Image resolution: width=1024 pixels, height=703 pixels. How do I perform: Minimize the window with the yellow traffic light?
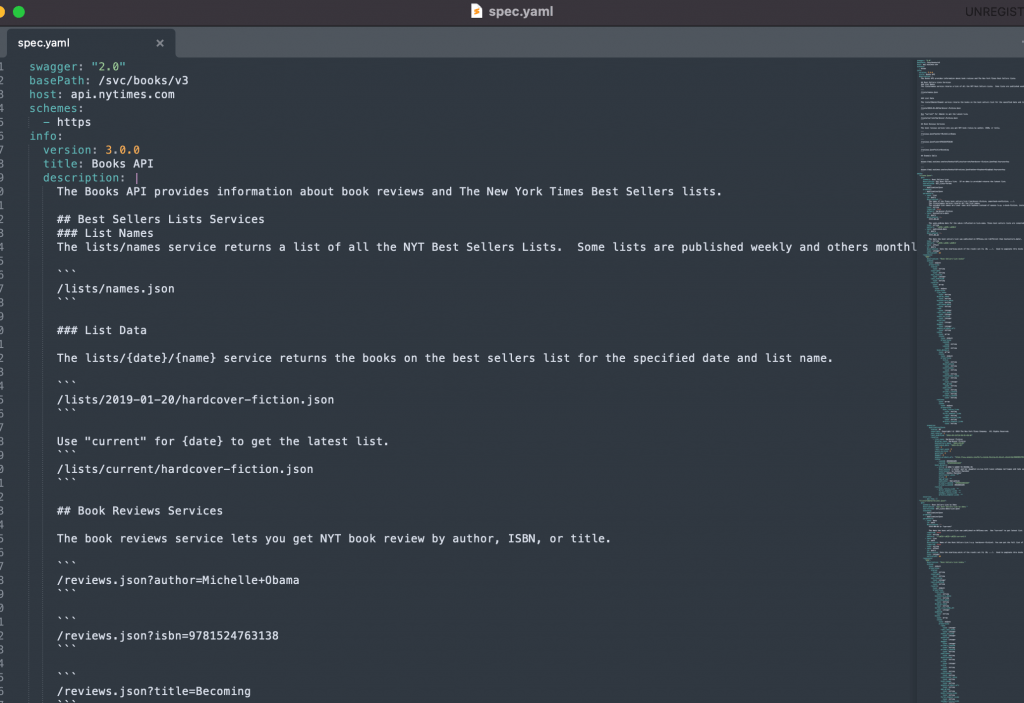pos(3,11)
